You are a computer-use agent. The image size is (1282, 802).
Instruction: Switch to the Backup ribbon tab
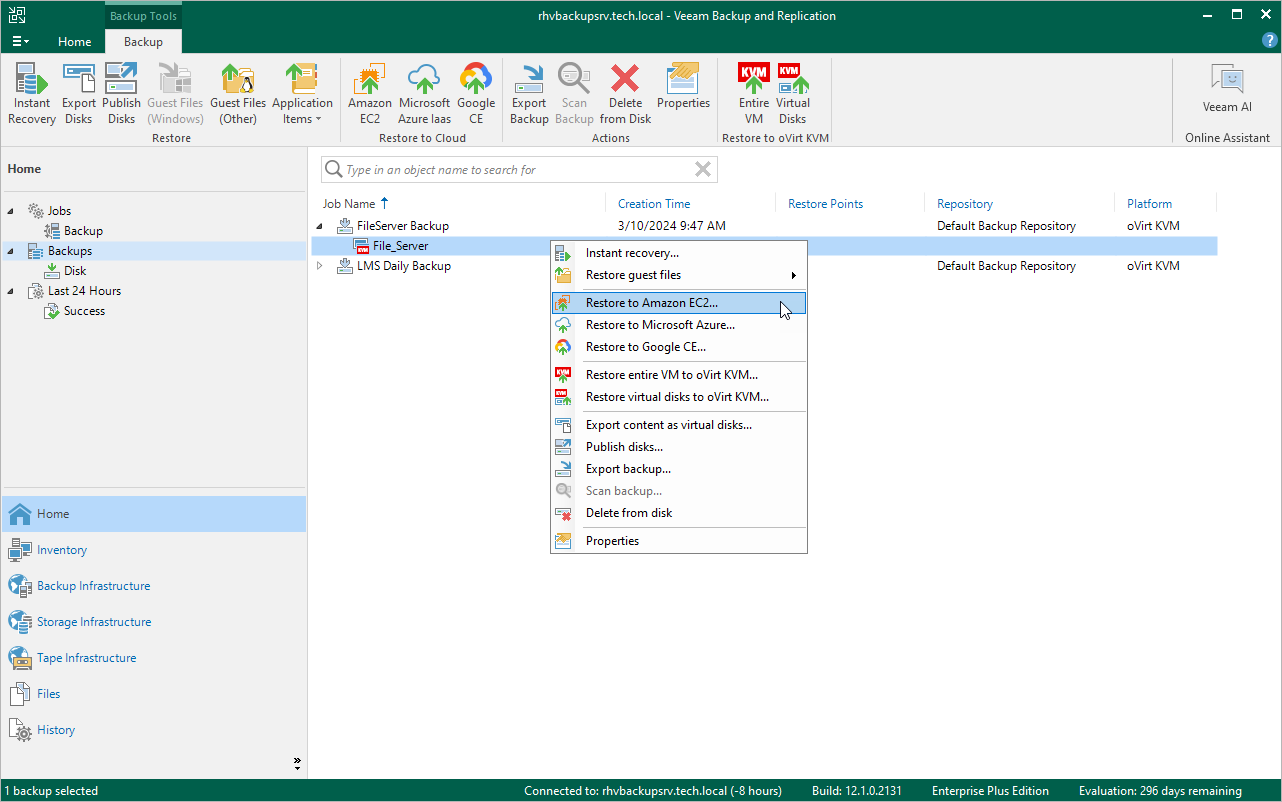coord(143,41)
